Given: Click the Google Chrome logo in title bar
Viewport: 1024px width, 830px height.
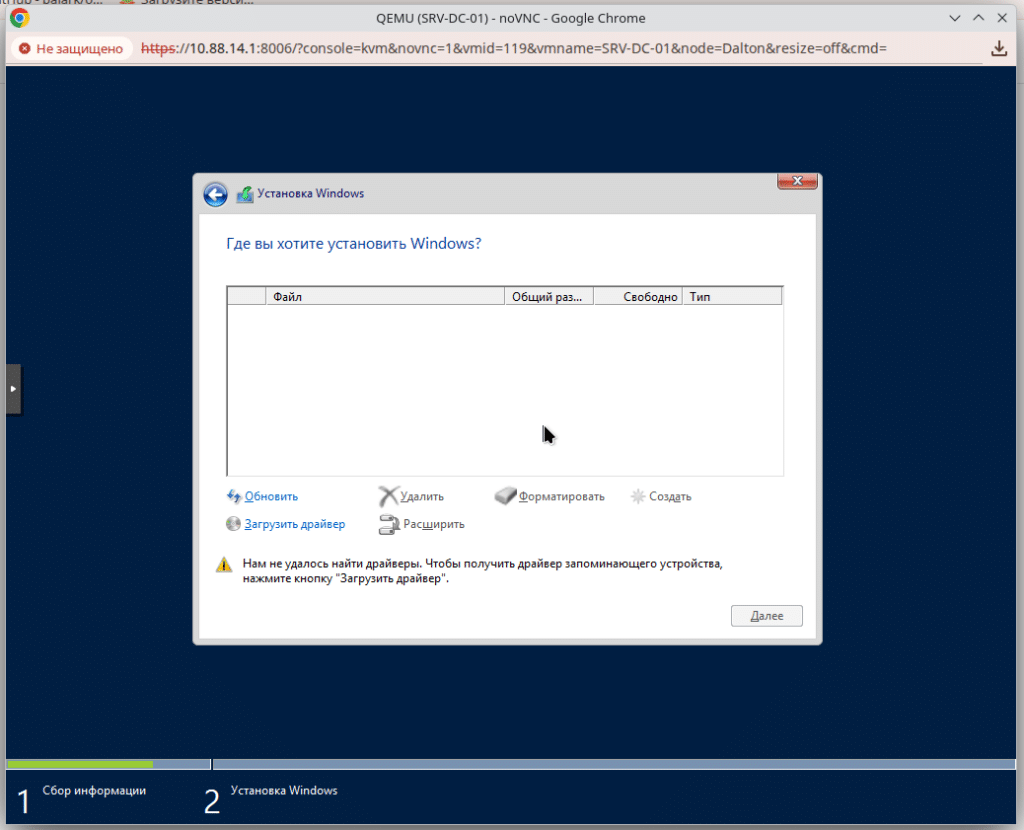Looking at the screenshot, I should tap(20, 18).
